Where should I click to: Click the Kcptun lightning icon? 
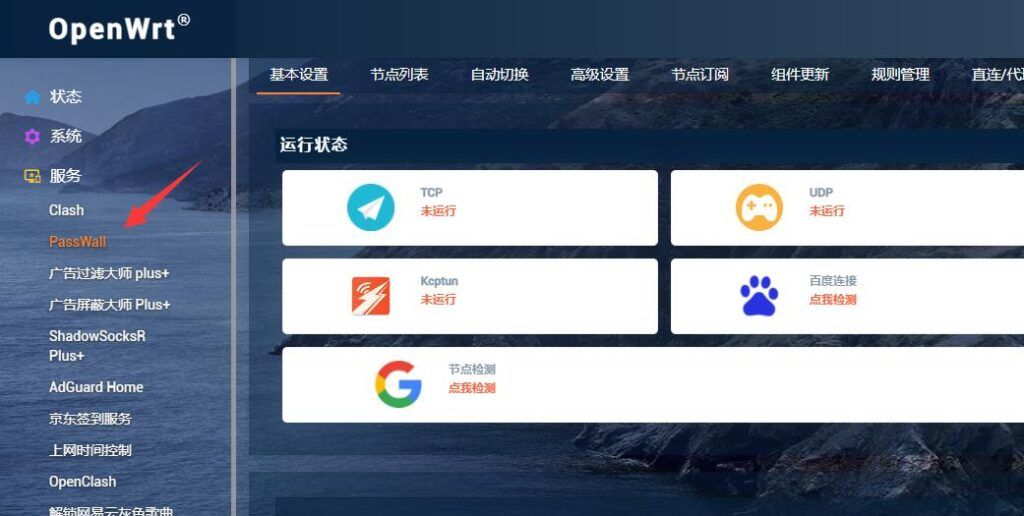point(371,296)
